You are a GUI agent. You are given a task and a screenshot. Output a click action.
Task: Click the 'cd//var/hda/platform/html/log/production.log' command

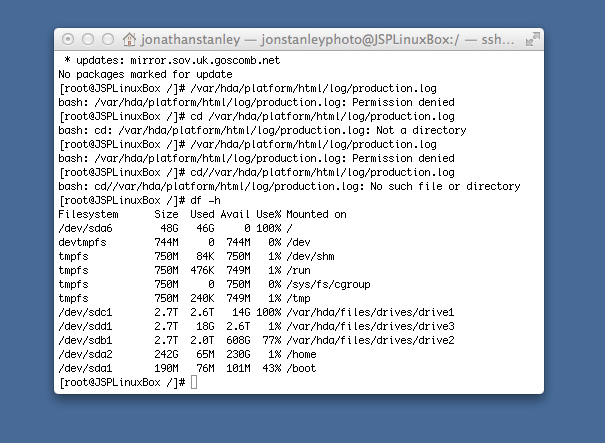pos(323,172)
